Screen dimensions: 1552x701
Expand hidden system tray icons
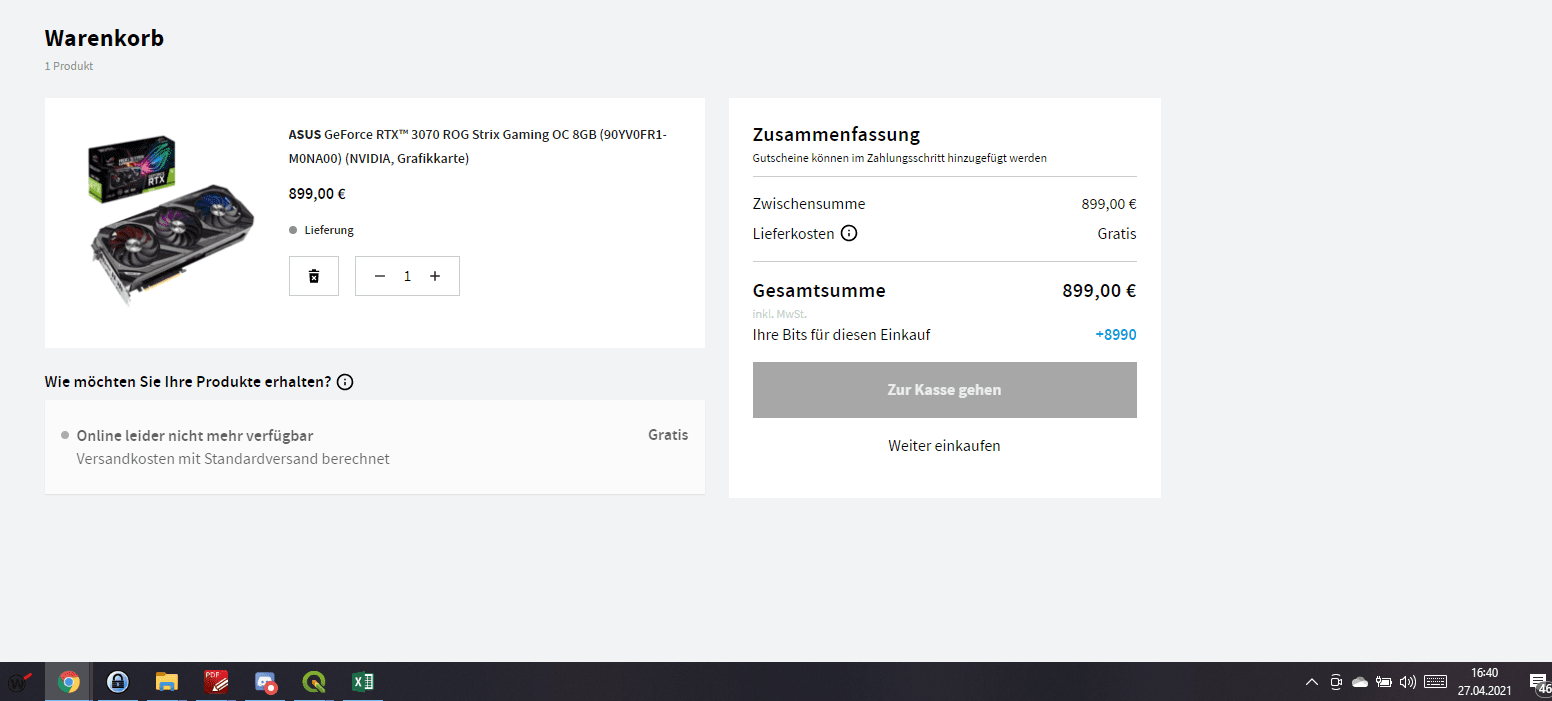coord(1312,682)
